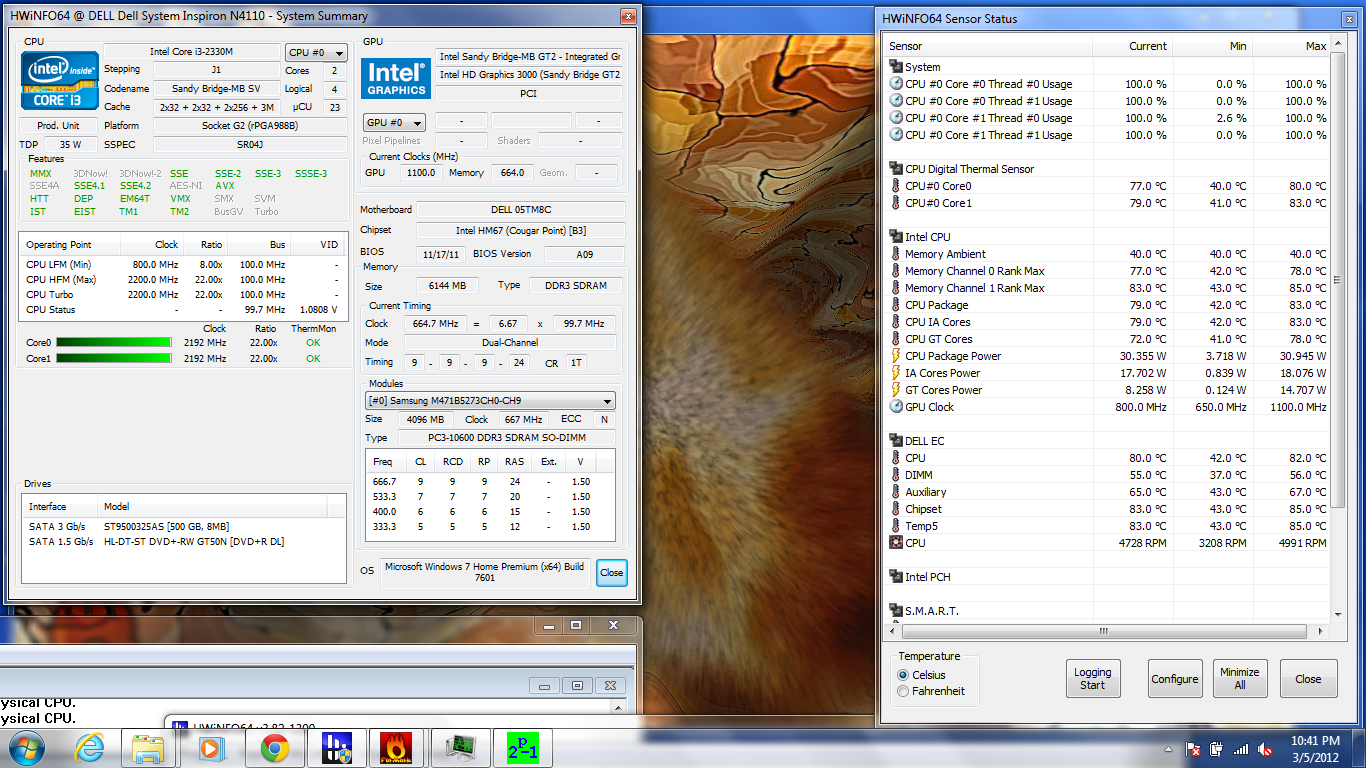Image resolution: width=1366 pixels, height=768 pixels.
Task: Click the thermometer icon beside CPU#0 Core0
Action: pyautogui.click(x=896, y=186)
